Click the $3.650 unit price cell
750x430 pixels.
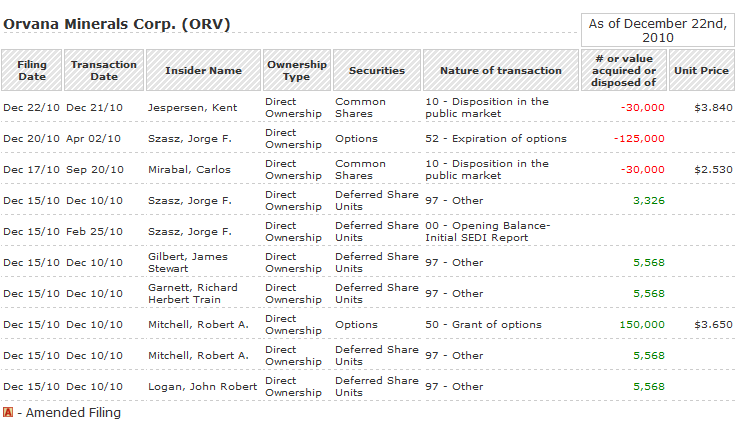pos(715,324)
